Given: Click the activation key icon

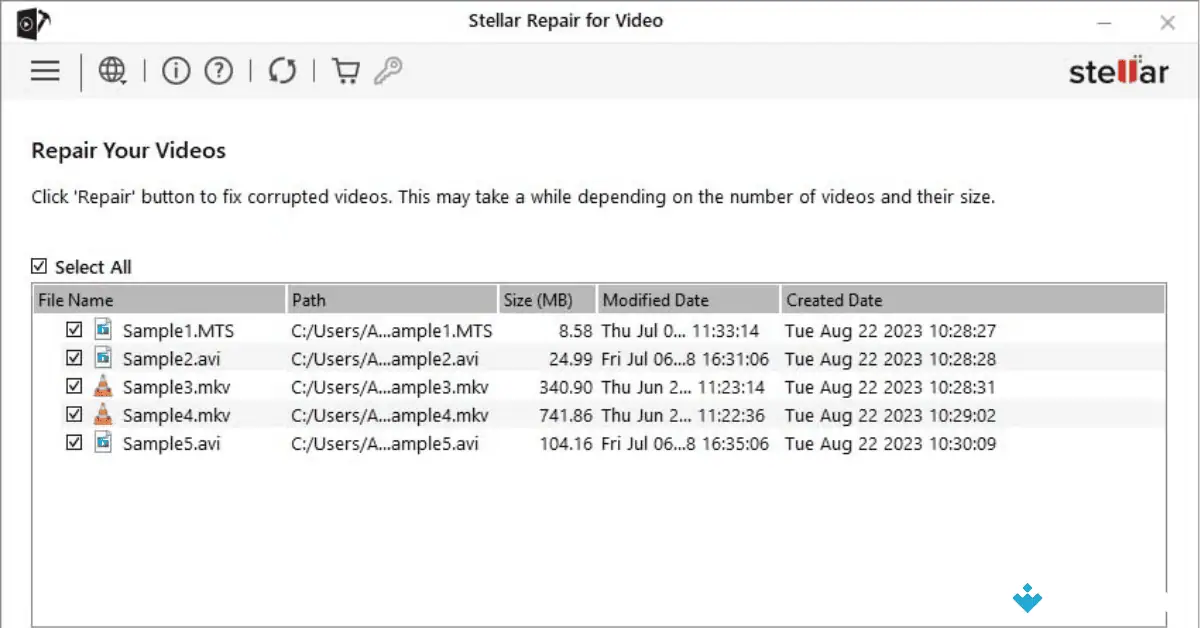Looking at the screenshot, I should pos(388,71).
